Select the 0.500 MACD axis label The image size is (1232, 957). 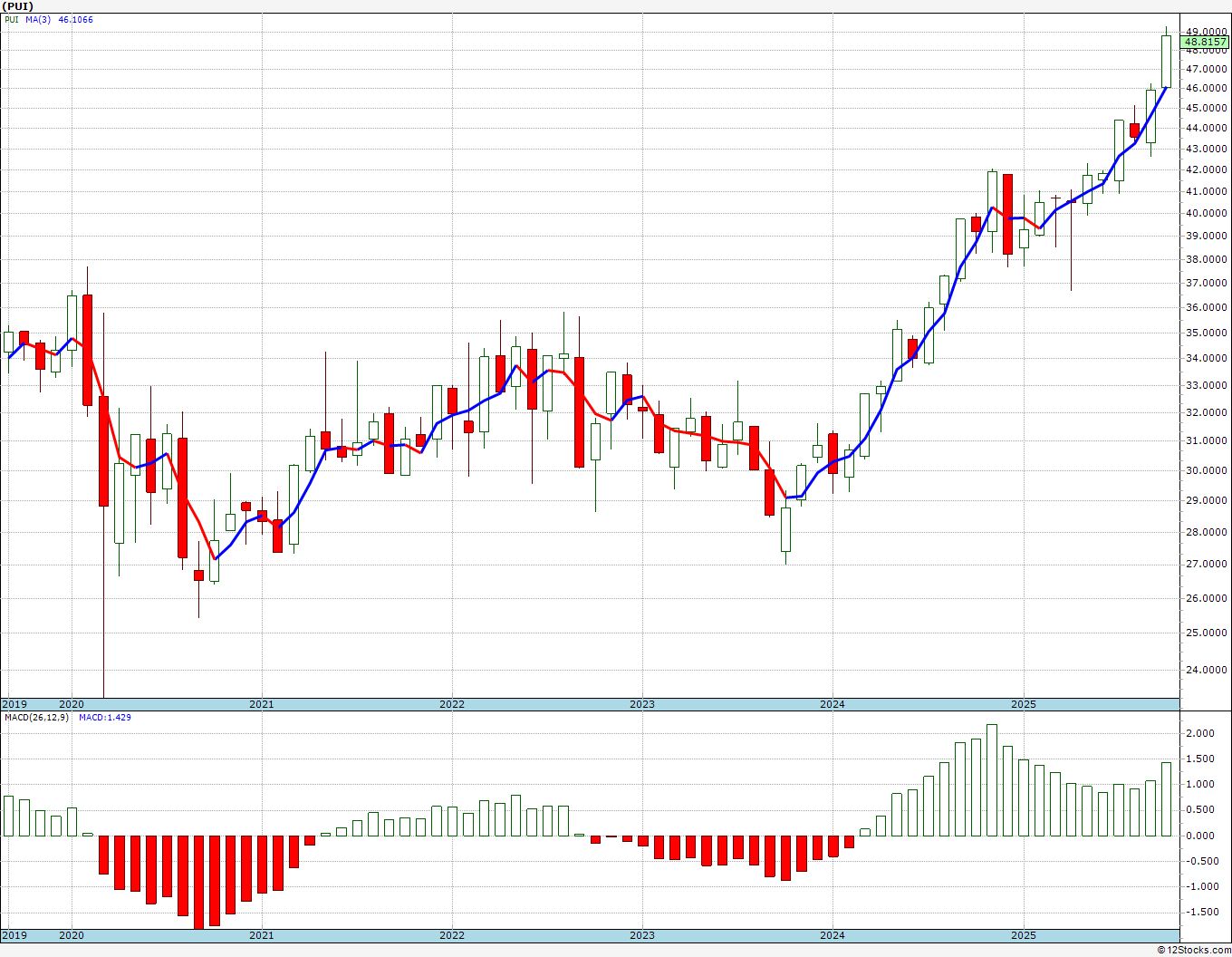[x=1200, y=809]
